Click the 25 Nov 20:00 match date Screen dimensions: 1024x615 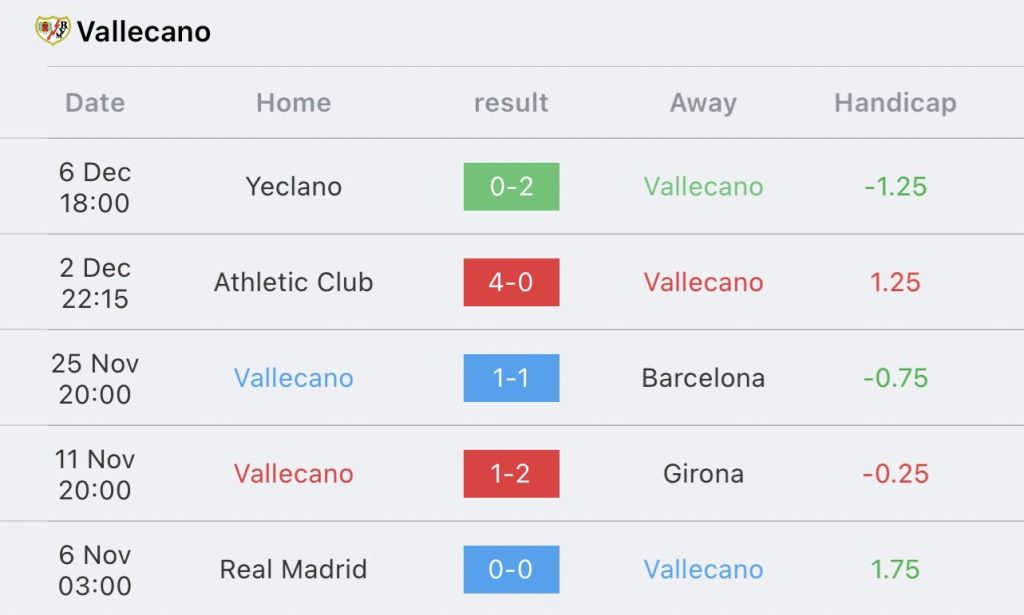(x=95, y=379)
